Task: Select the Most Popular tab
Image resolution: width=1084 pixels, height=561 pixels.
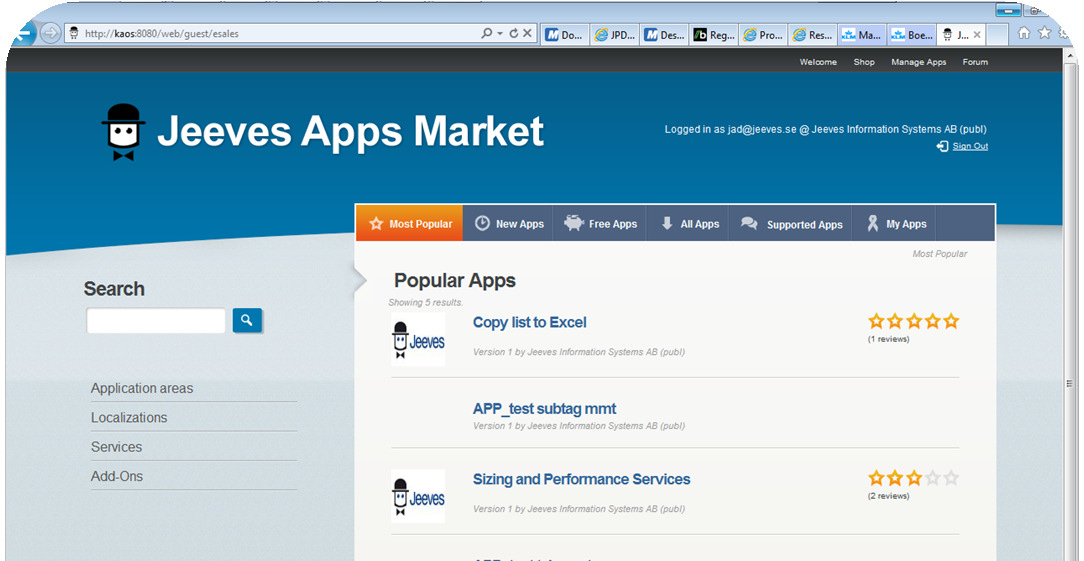Action: [x=410, y=223]
